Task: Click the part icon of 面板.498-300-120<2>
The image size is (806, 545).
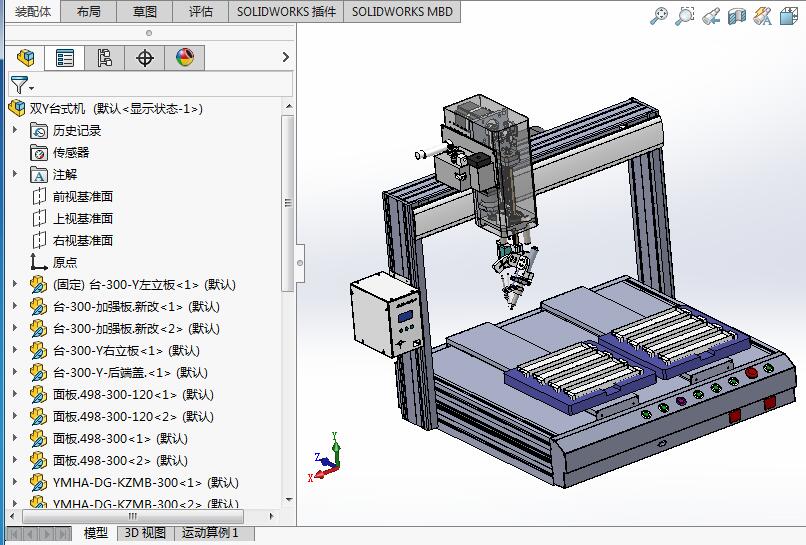Action: 39,416
